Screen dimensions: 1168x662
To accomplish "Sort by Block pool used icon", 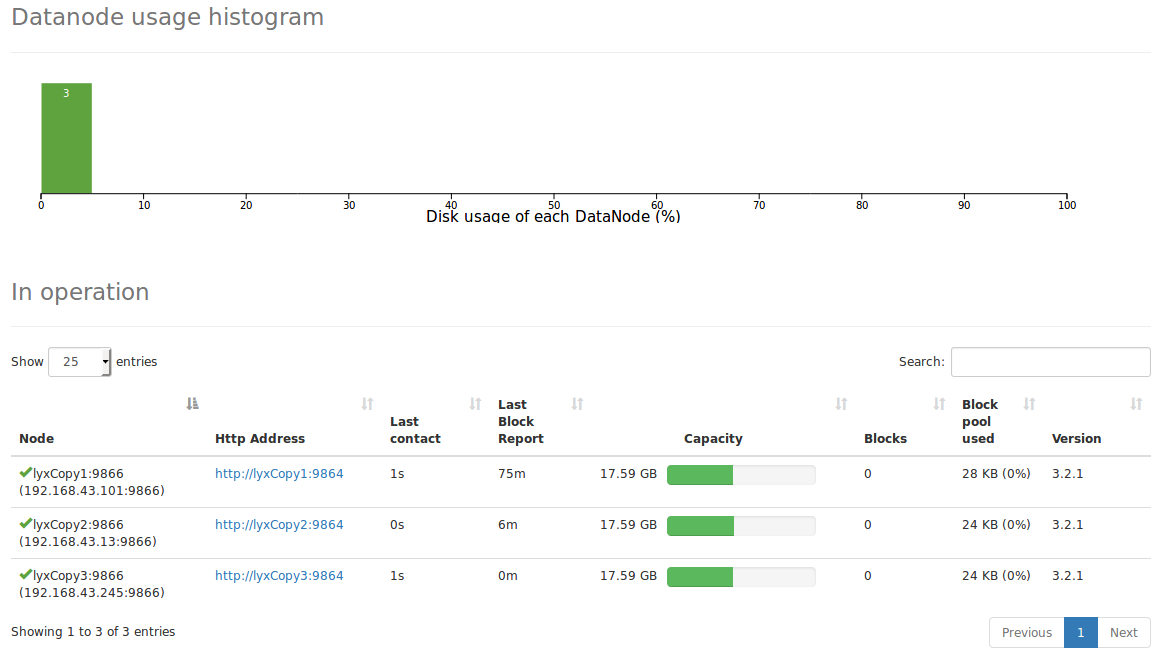I will pyautogui.click(x=1029, y=404).
